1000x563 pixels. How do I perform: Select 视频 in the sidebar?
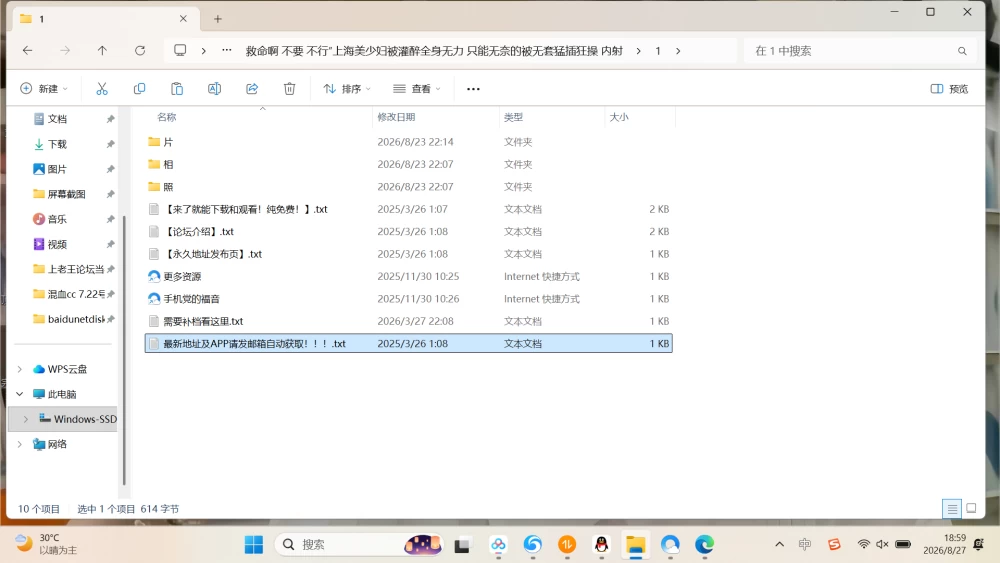pyautogui.click(x=57, y=244)
